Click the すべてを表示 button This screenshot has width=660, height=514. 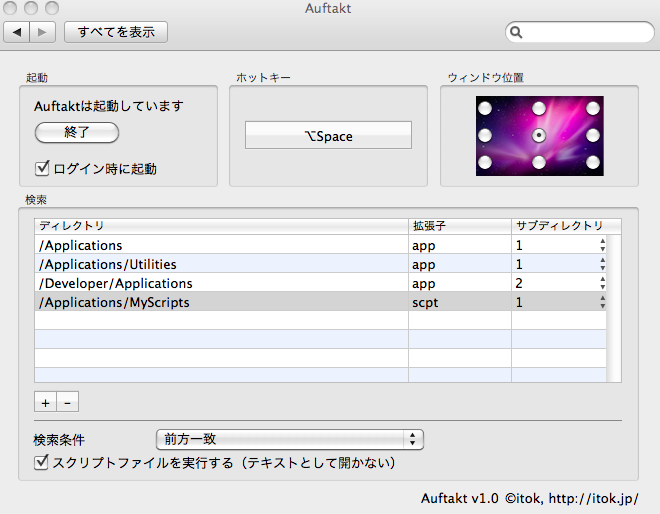[x=116, y=32]
